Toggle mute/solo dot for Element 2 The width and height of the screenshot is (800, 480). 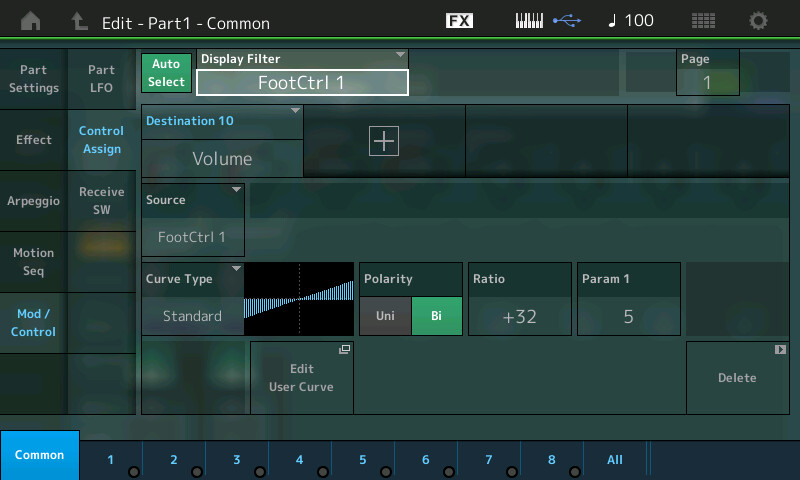[197, 472]
